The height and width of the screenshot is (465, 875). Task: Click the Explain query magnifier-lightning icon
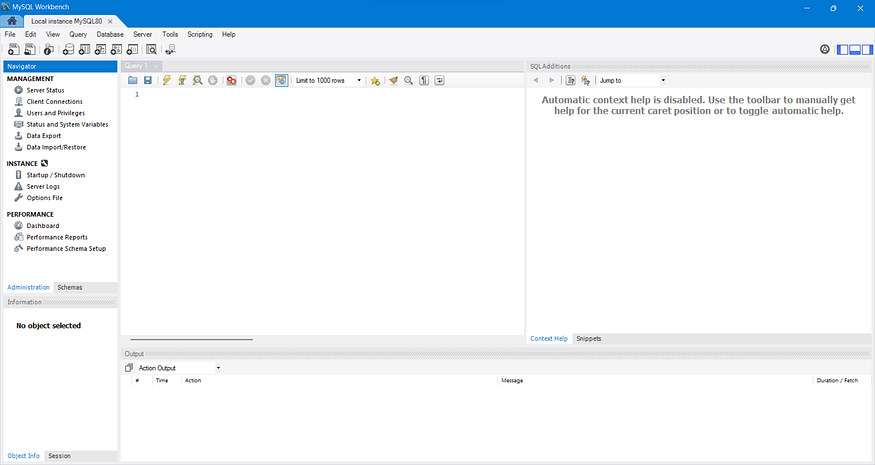(198, 80)
